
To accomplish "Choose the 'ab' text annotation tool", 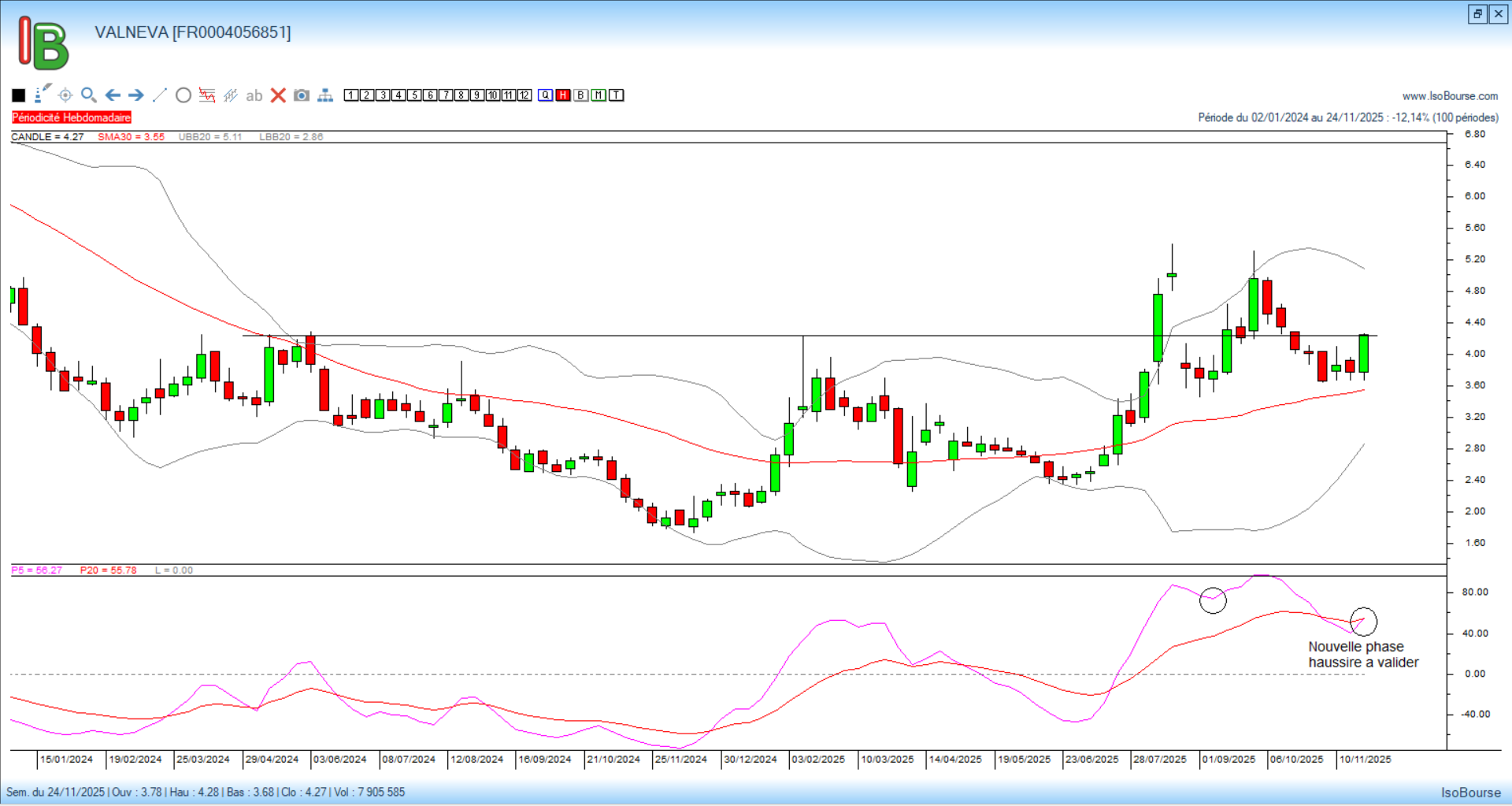I will (254, 95).
